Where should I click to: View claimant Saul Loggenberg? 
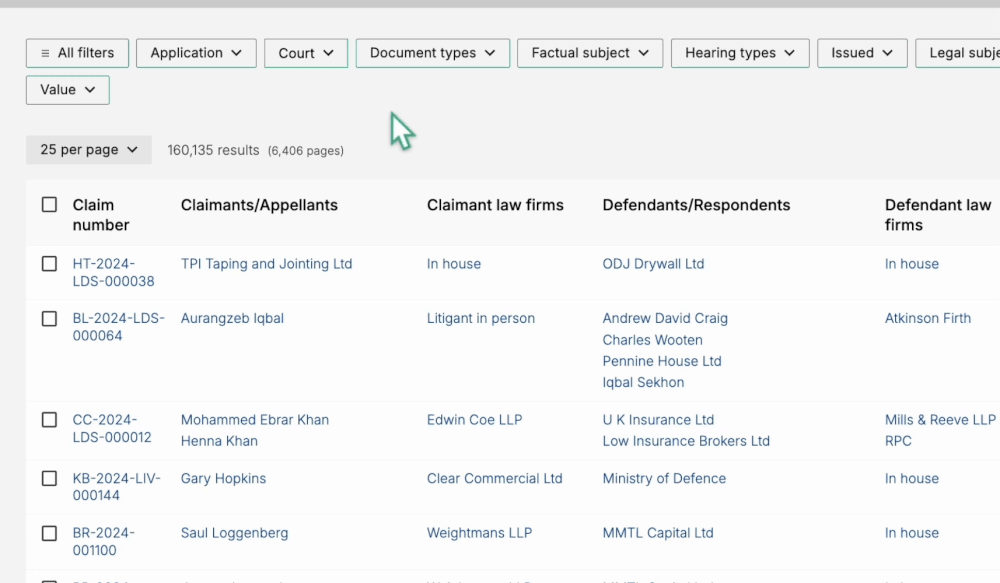pyautogui.click(x=235, y=533)
